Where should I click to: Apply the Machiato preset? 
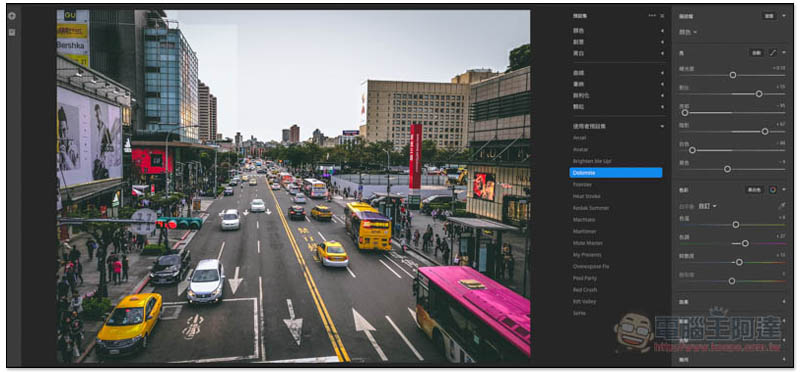(583, 220)
